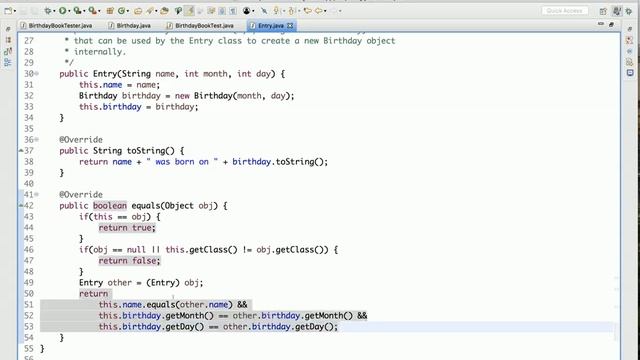The height and width of the screenshot is (360, 640).
Task: Click the black circle toolbar icon
Action: 247,11
